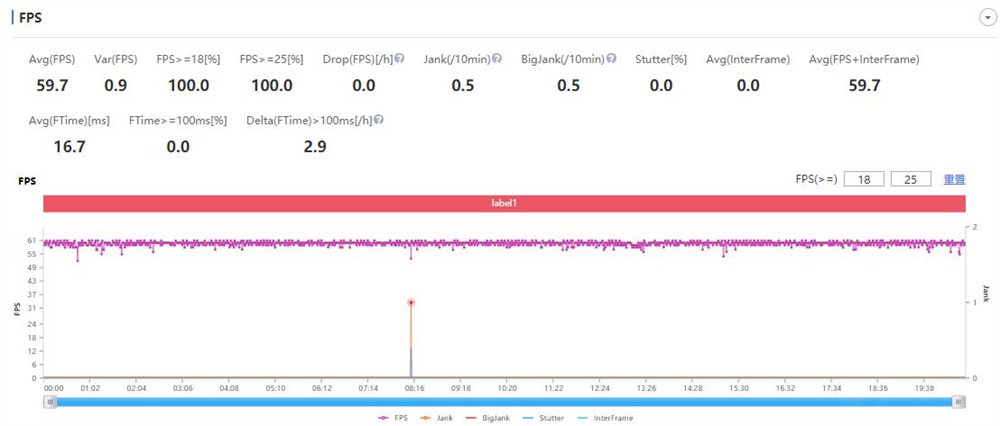This screenshot has height=426, width=1000.
Task: Grab the left handle of the time range slider
Action: pos(49,402)
